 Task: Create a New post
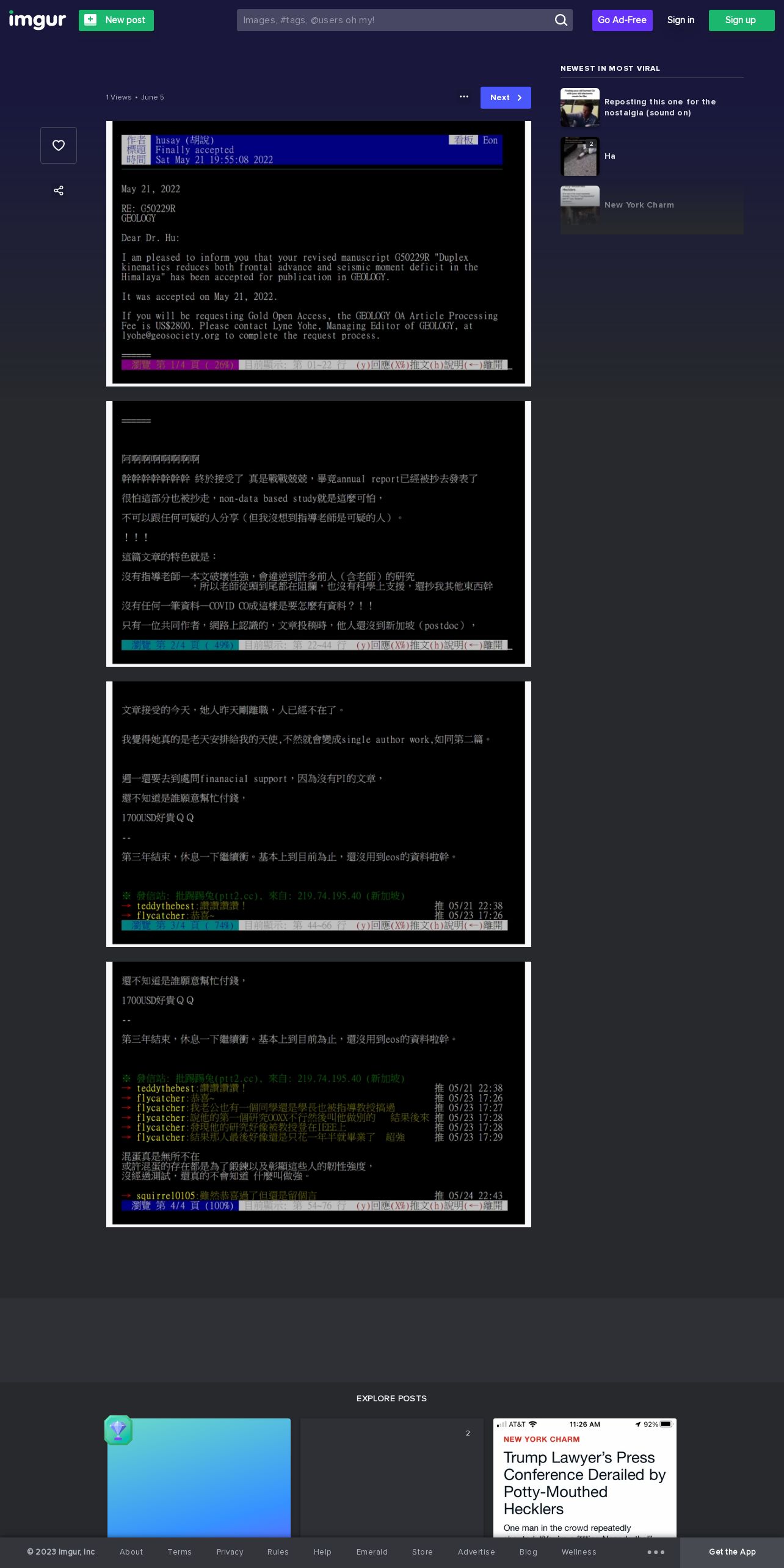(116, 20)
